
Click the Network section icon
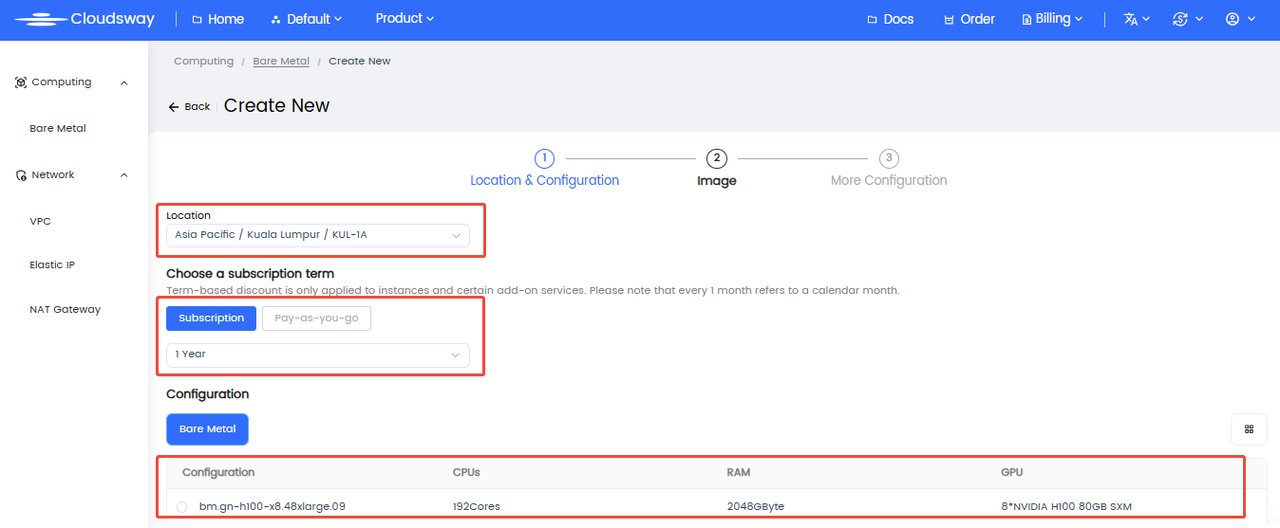(x=21, y=175)
